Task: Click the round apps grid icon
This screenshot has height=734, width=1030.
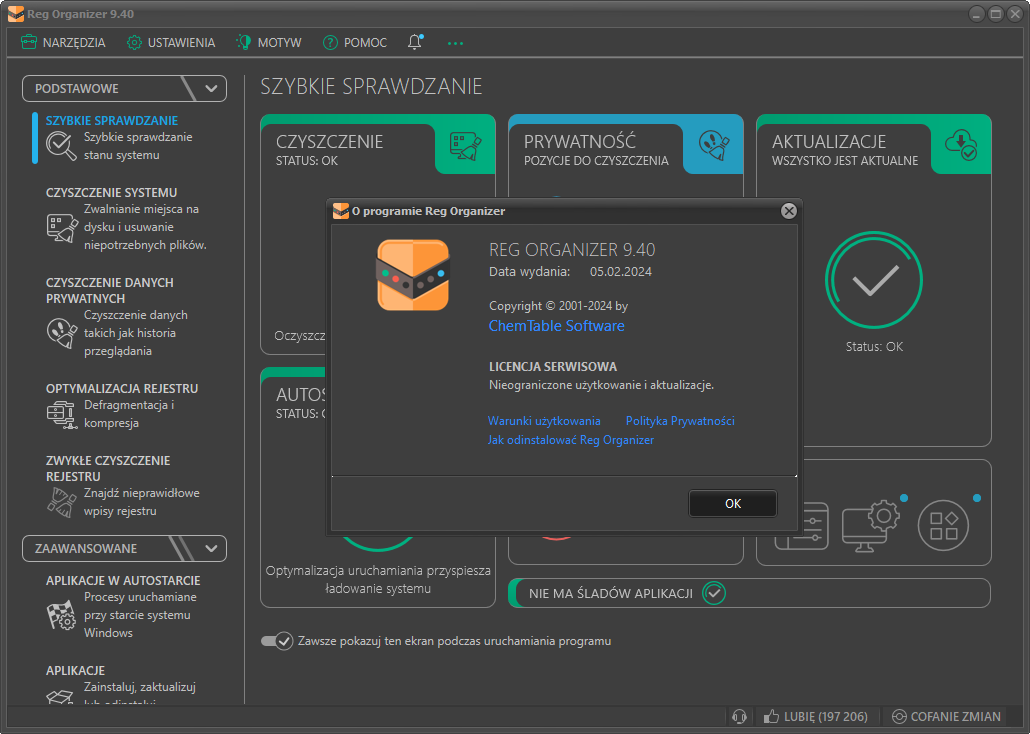Action: pyautogui.click(x=943, y=526)
